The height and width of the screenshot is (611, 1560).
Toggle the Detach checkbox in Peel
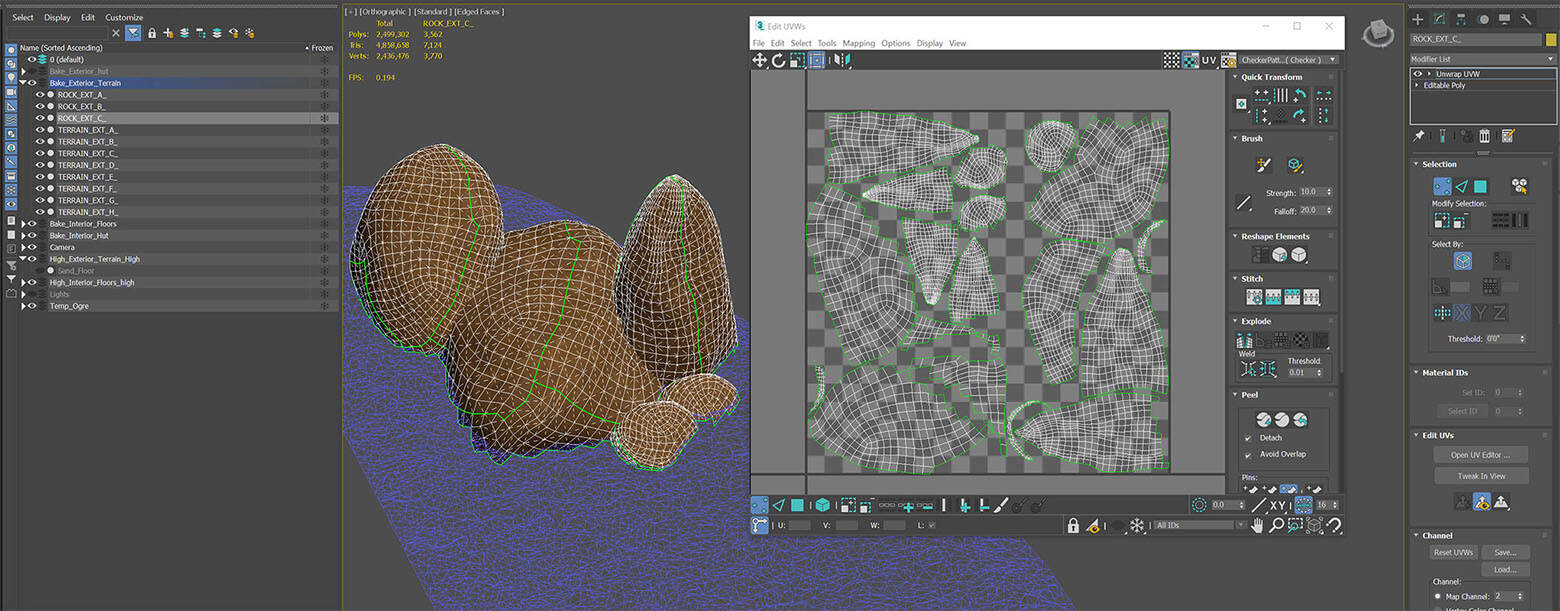pos(1247,438)
